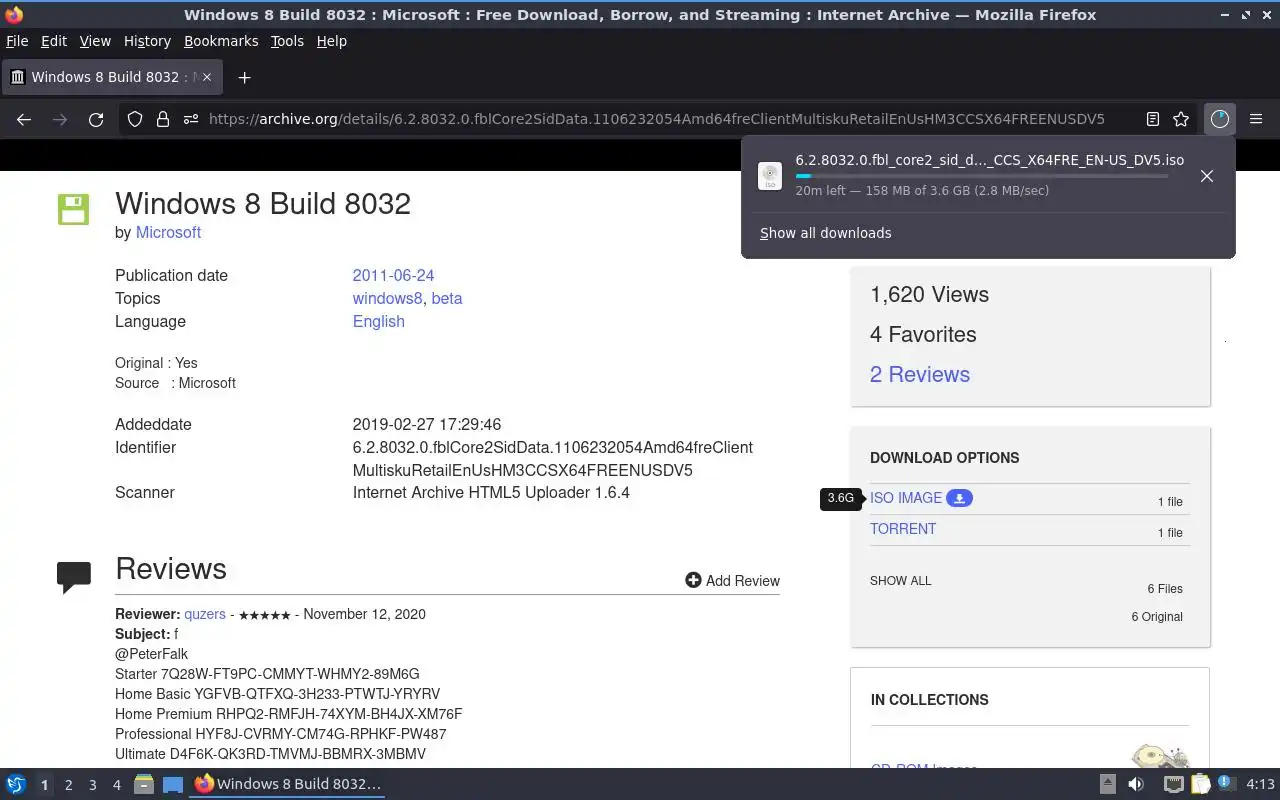This screenshot has height=800, width=1280.
Task: Open the tracking protection shield icon
Action: click(135, 119)
